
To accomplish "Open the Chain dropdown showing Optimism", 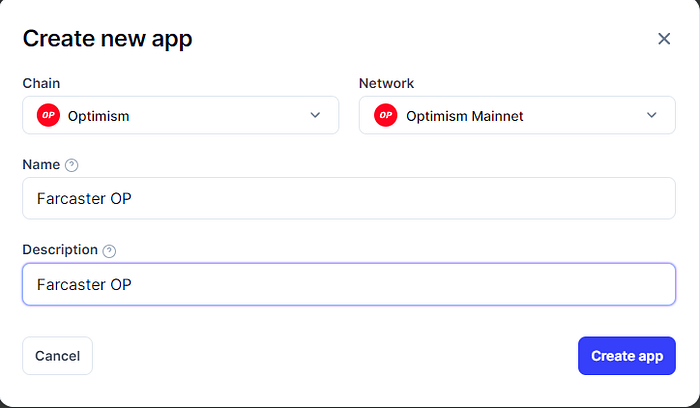I will (181, 115).
